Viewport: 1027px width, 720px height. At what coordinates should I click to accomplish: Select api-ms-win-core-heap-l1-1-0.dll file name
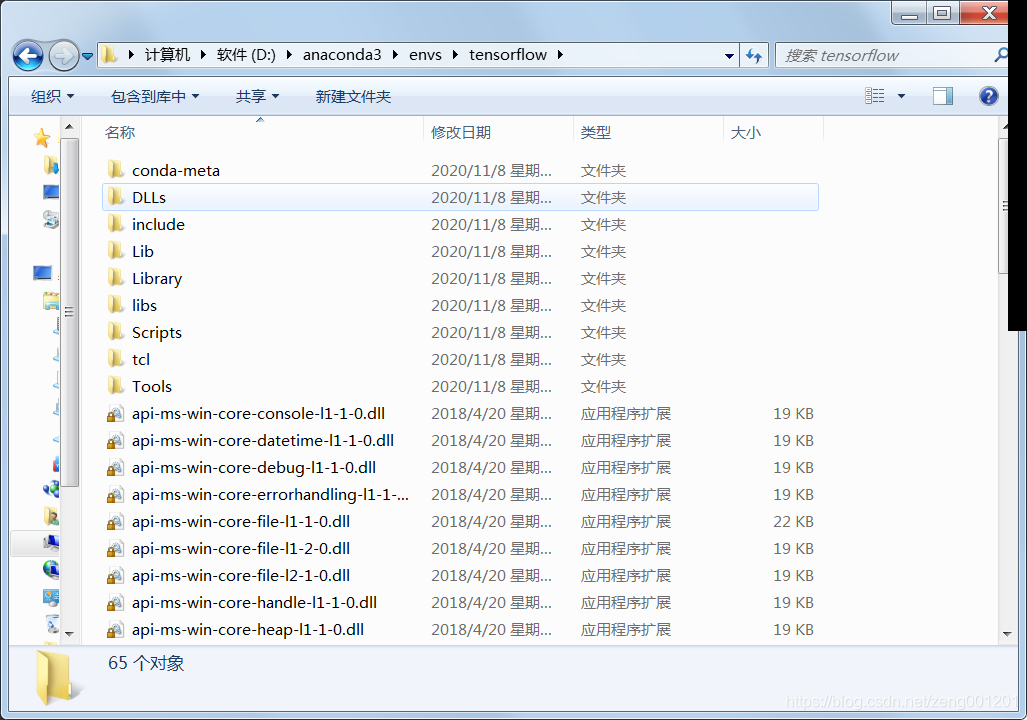[248, 629]
